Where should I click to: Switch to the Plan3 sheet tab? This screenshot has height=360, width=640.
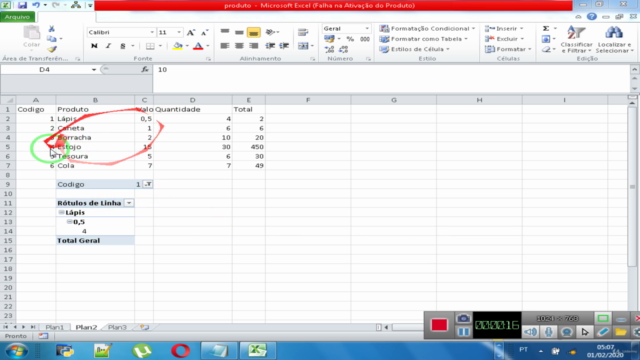click(117, 327)
